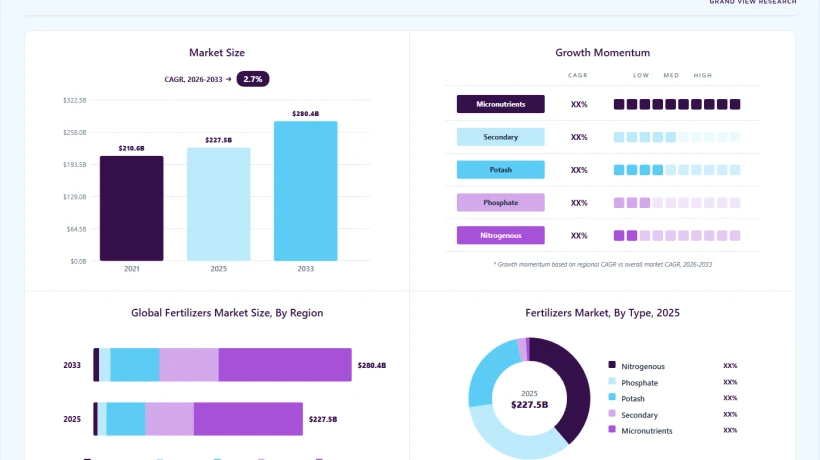
Task: Click the 'Fertilizers Market, By Type, 2025' title
Action: [x=602, y=313]
